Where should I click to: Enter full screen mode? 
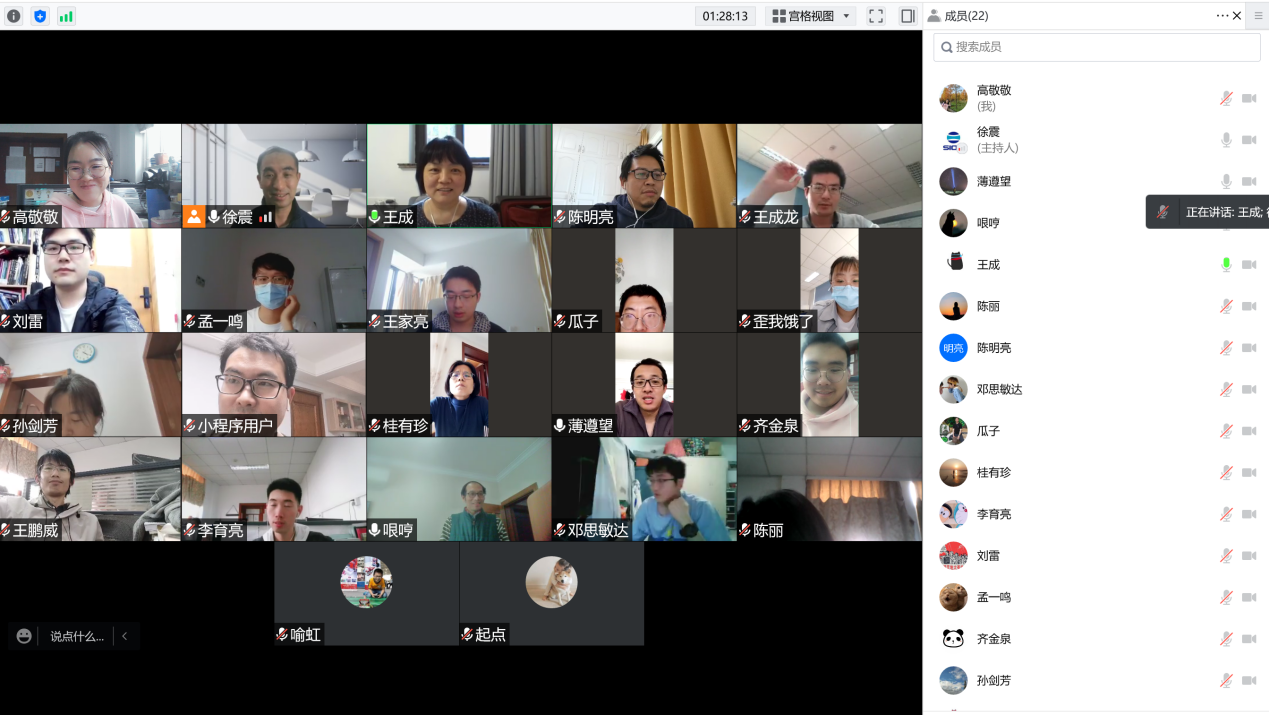[876, 16]
